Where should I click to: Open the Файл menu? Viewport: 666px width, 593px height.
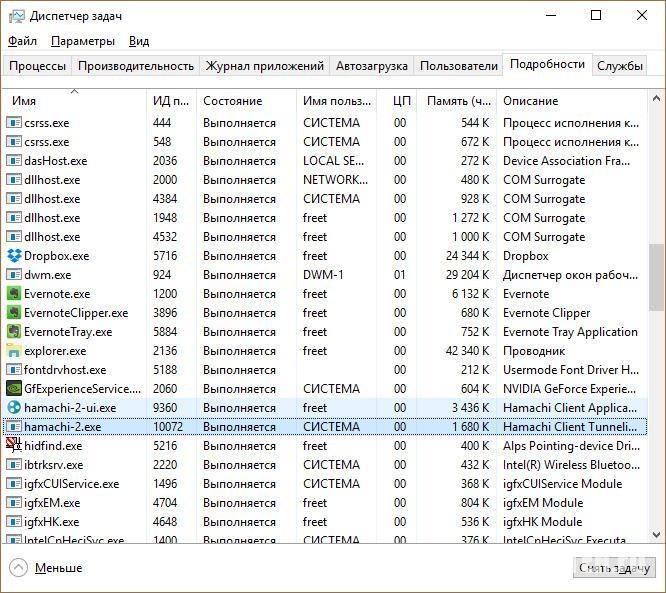point(23,41)
